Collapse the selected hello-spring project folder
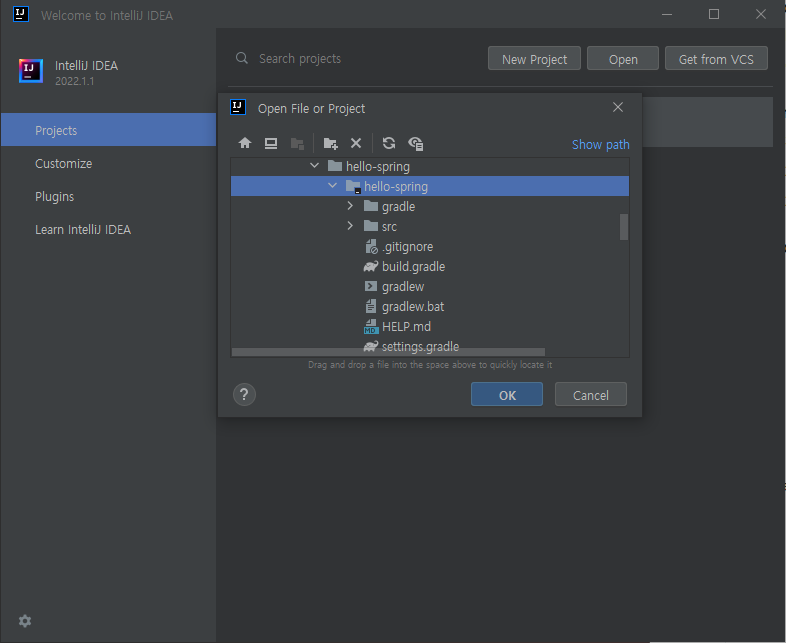786x643 pixels. 332,185
